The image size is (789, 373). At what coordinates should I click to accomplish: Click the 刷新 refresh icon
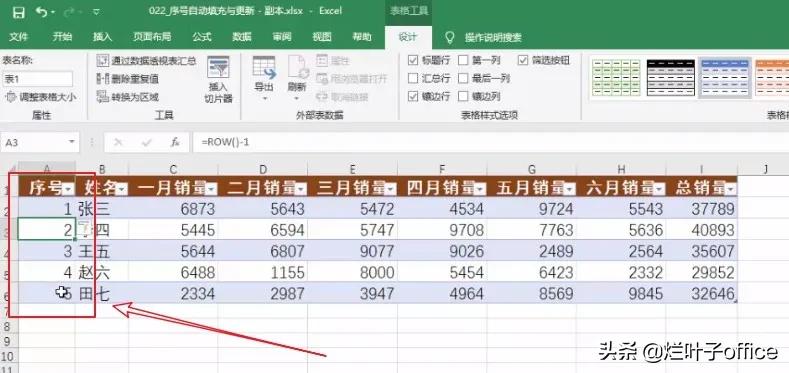click(x=298, y=68)
